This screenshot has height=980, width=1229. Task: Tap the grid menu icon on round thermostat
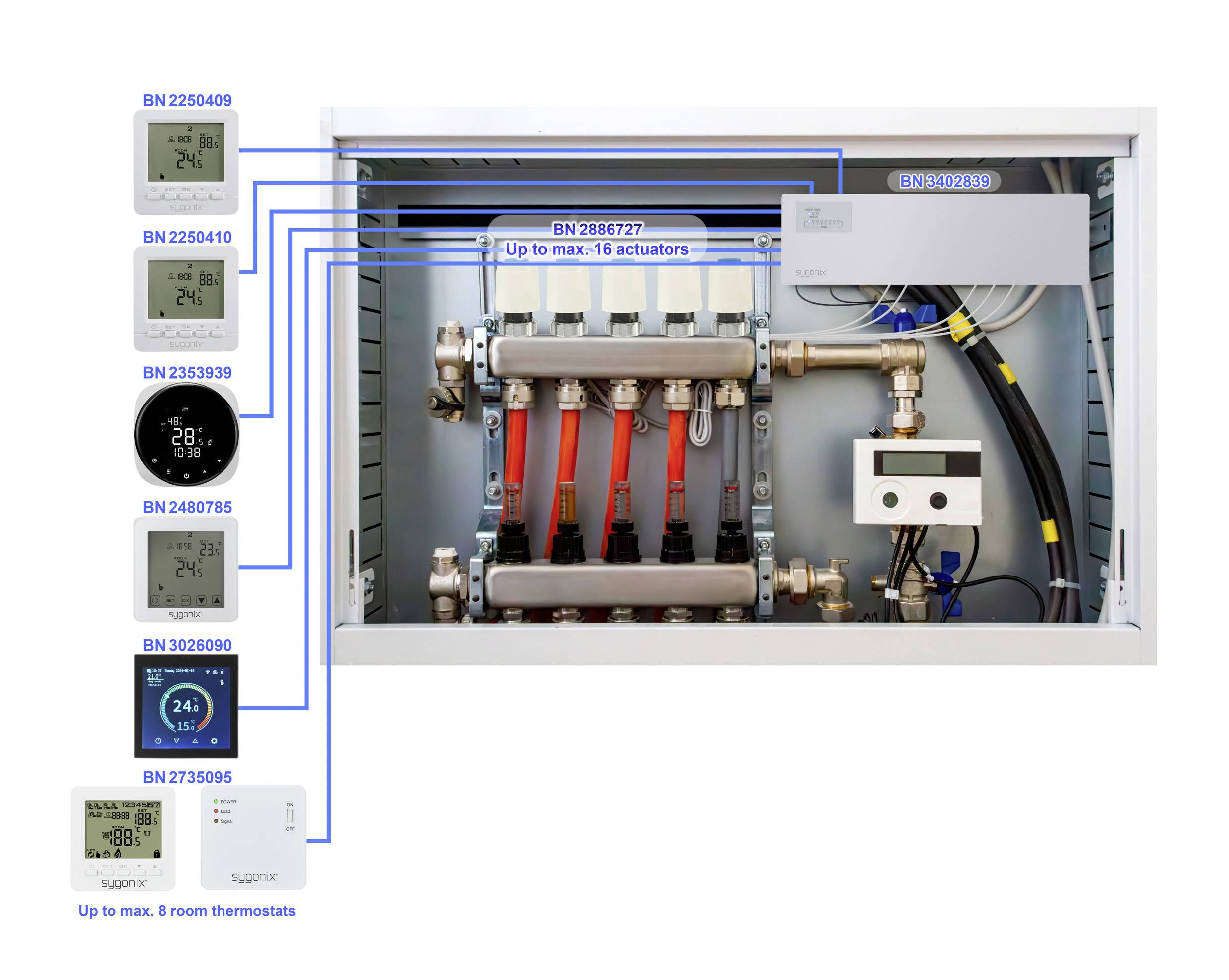pos(168,471)
